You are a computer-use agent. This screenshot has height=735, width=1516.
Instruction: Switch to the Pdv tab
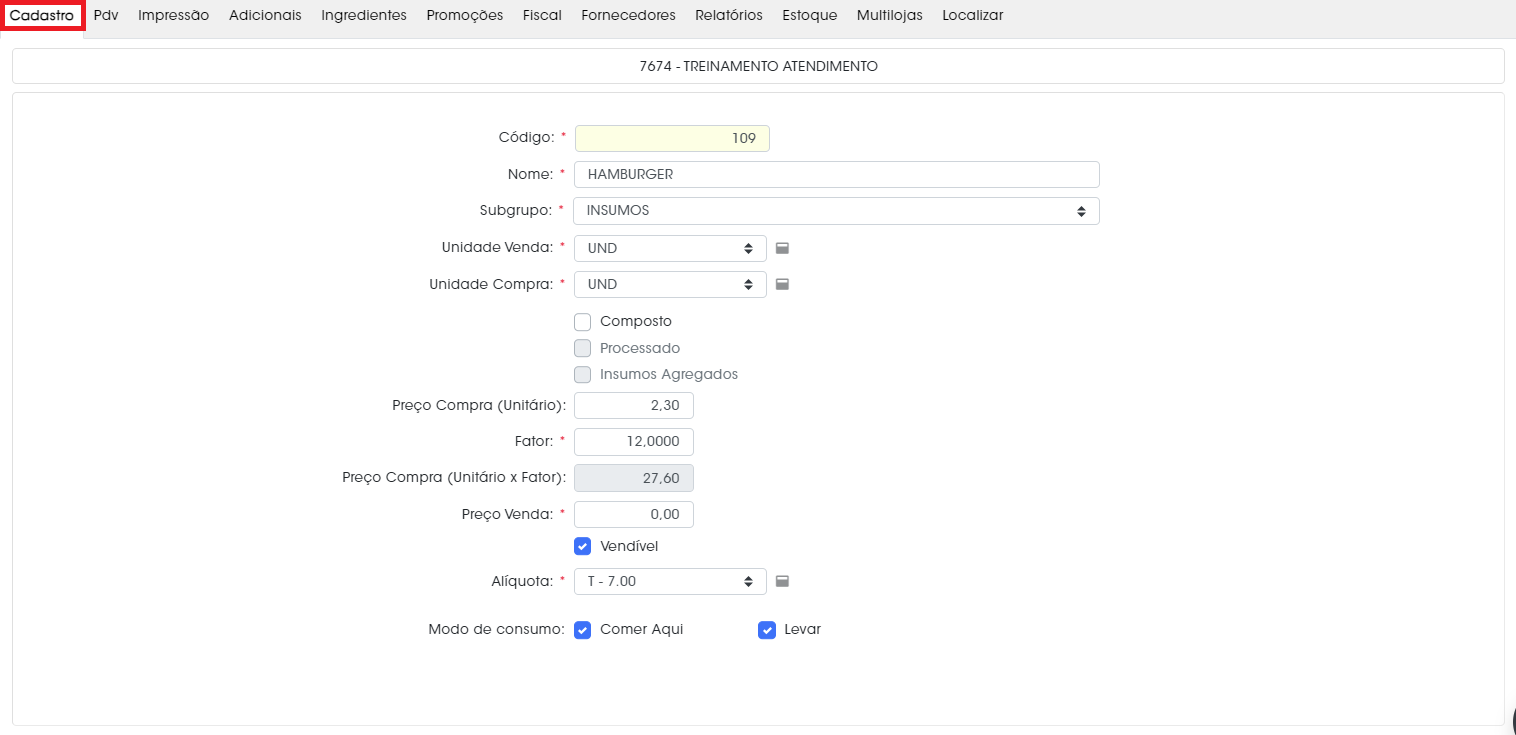coord(106,15)
